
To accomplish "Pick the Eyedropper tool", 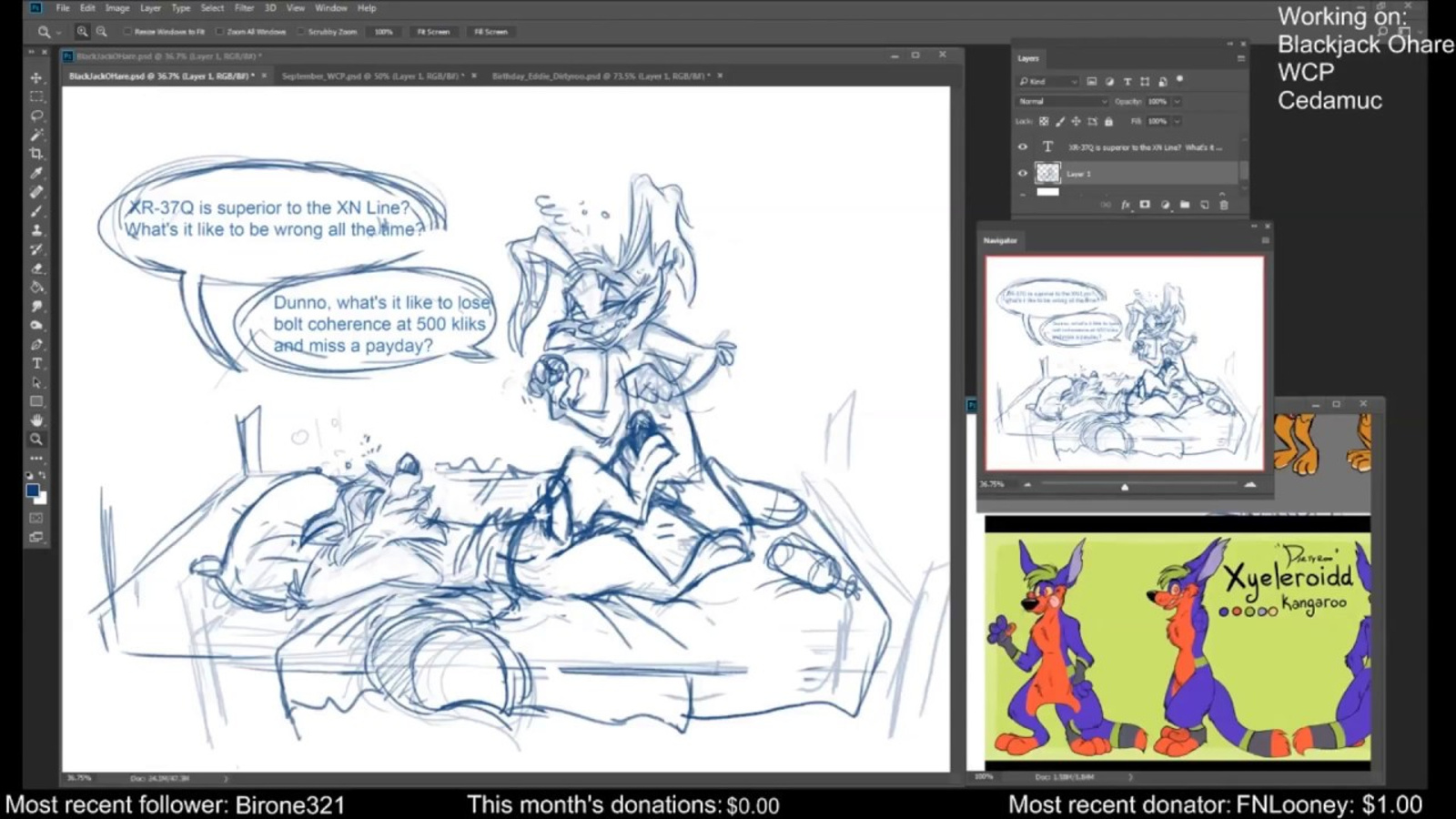I will coord(36,173).
